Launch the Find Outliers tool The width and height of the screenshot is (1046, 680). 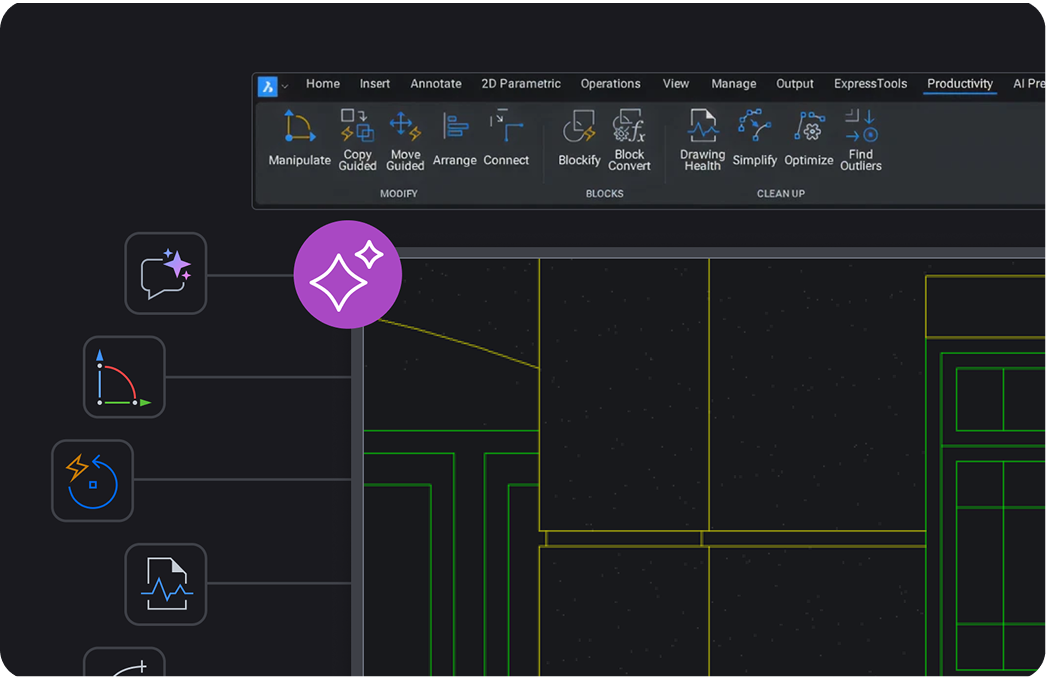(860, 140)
